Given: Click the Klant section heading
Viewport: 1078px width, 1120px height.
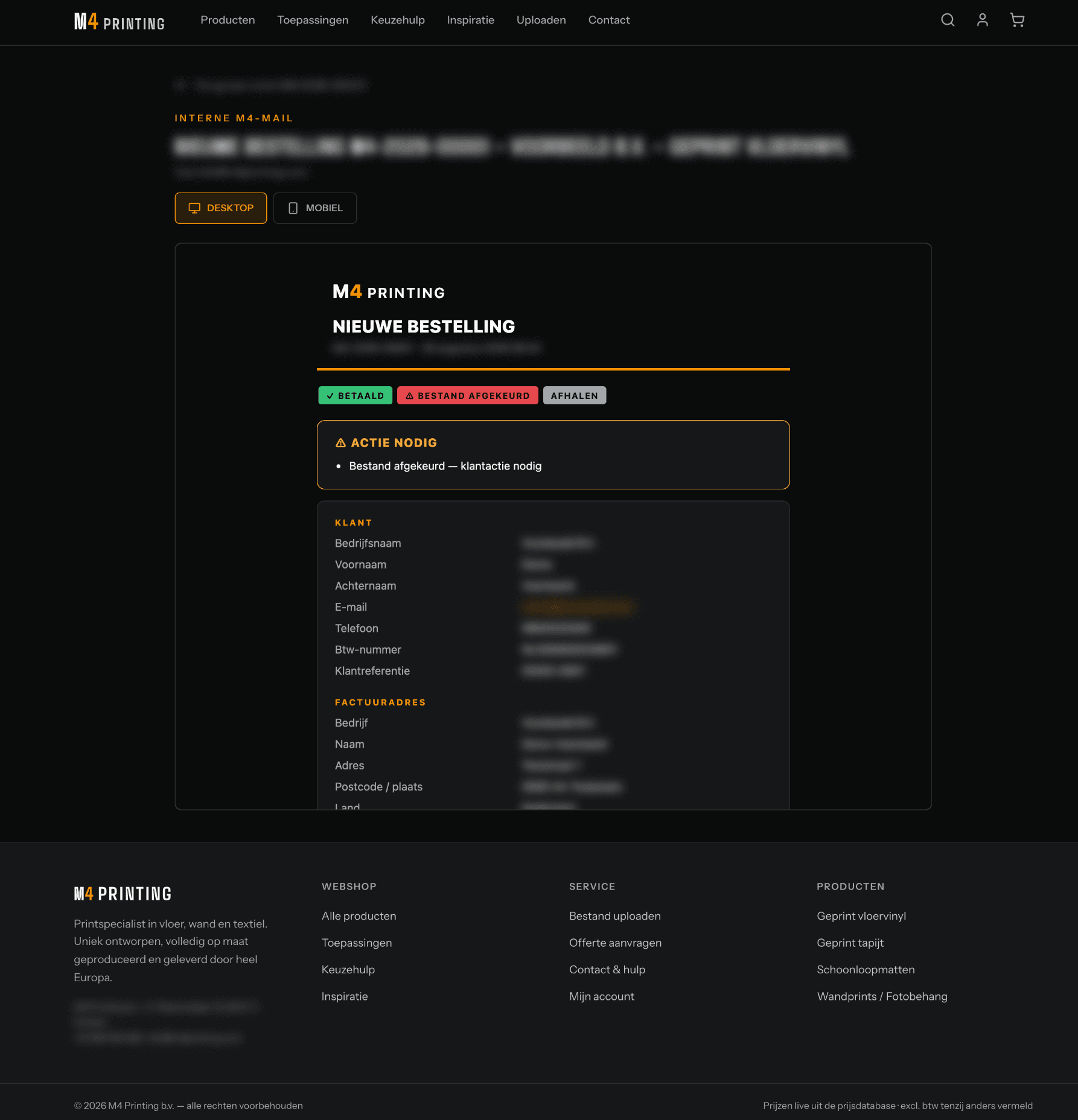Looking at the screenshot, I should (354, 523).
